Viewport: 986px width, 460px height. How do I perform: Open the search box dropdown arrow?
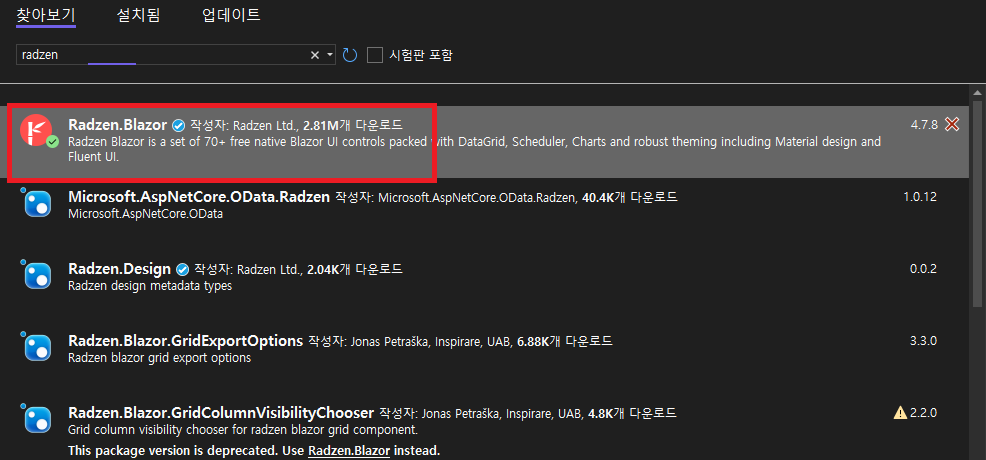pyautogui.click(x=330, y=55)
